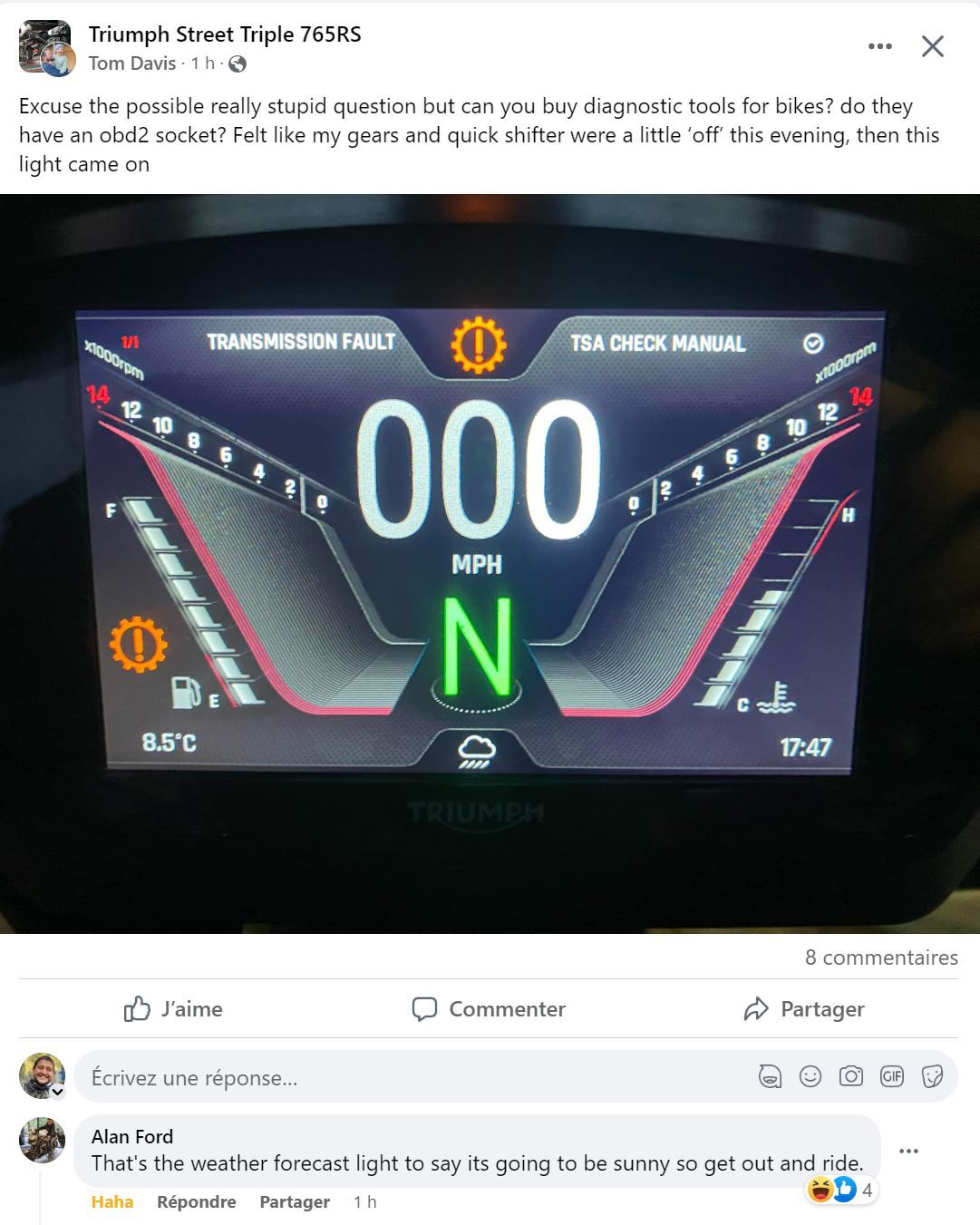Open options menu for Alan Ford's comment
Screen dimensions: 980x1225
click(x=908, y=1152)
